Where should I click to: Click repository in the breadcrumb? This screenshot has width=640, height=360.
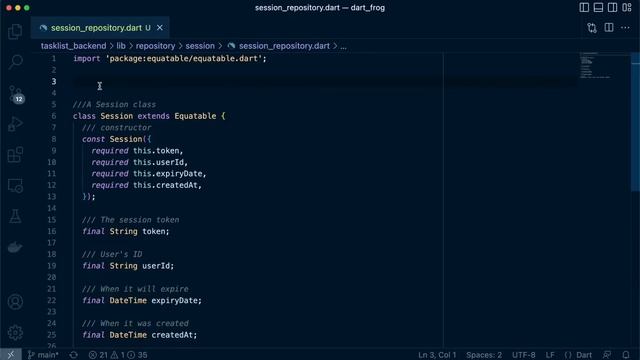(x=155, y=46)
